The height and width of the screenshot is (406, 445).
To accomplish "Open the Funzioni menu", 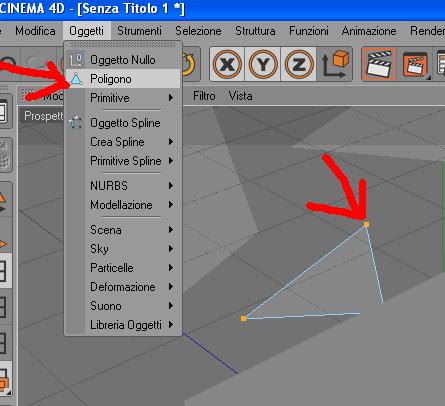I will (309, 31).
